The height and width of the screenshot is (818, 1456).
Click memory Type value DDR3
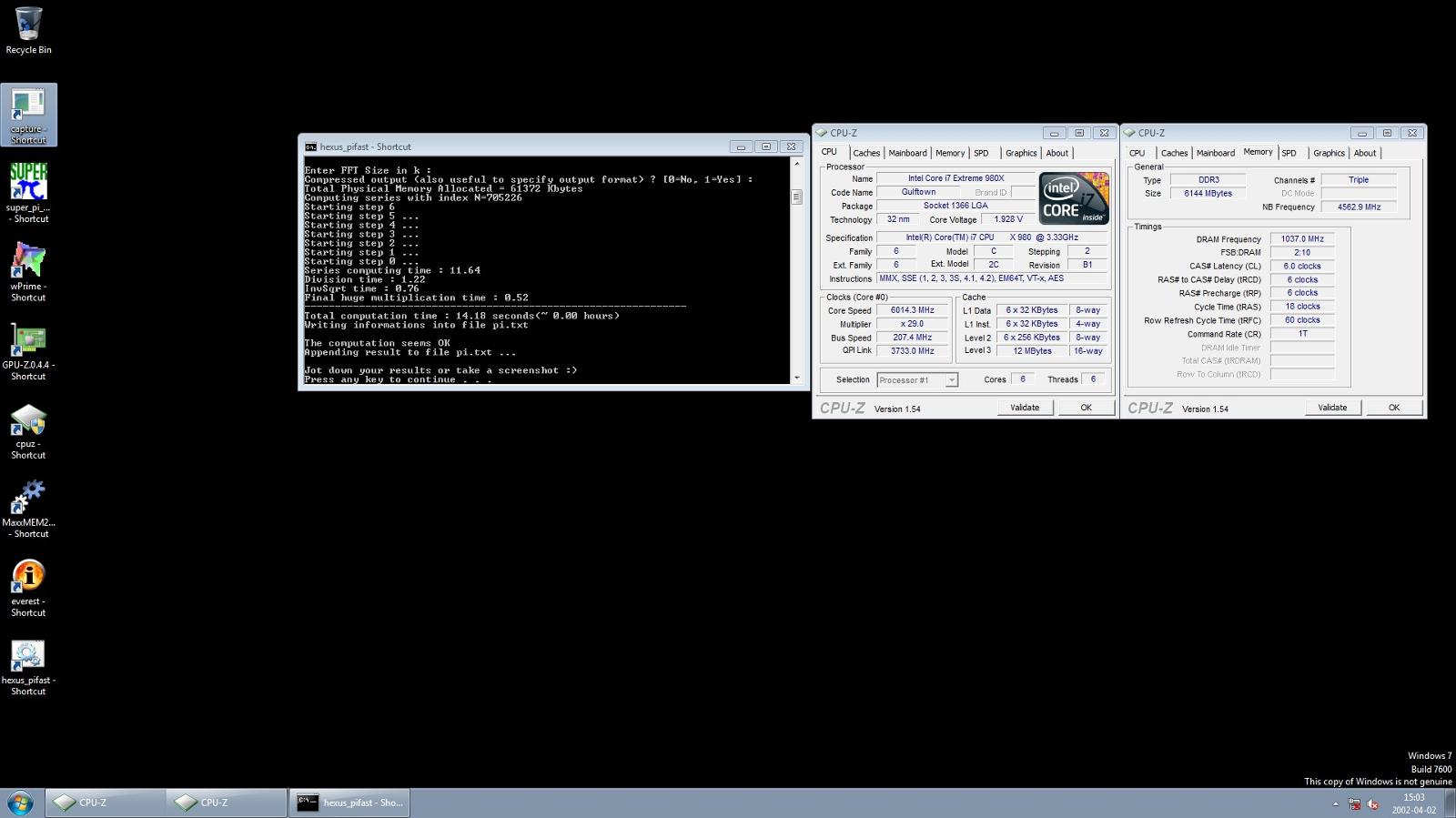coord(1208,180)
